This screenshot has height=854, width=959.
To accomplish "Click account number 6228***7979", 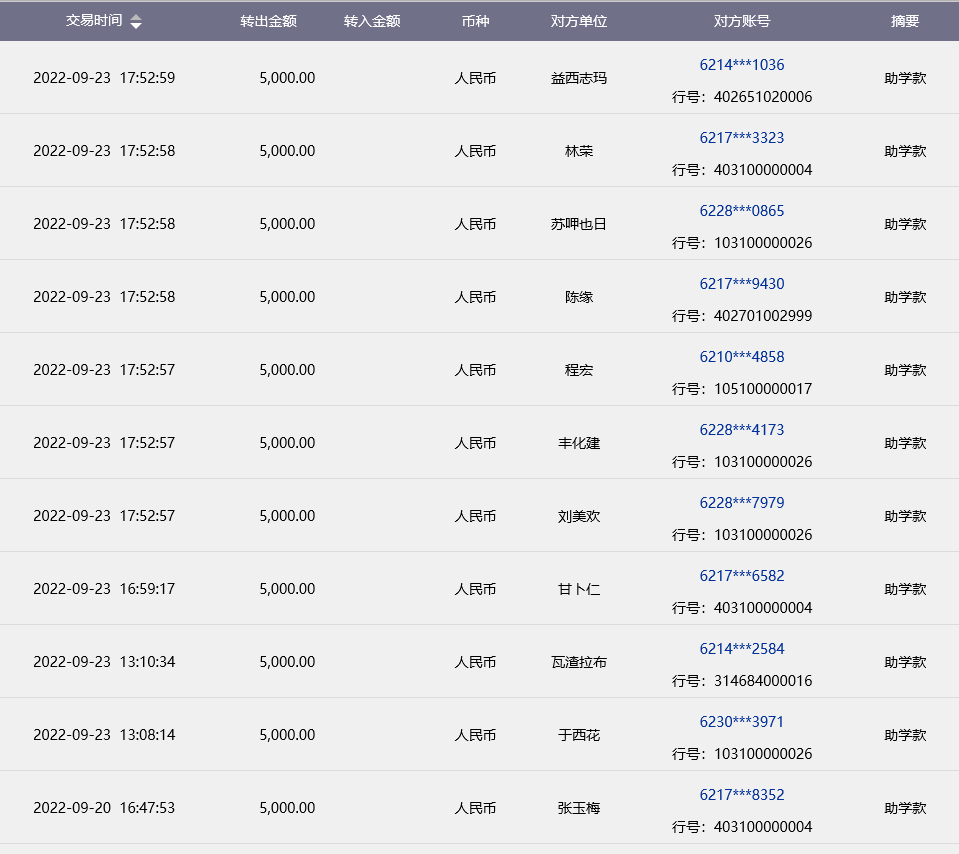I will [741, 503].
